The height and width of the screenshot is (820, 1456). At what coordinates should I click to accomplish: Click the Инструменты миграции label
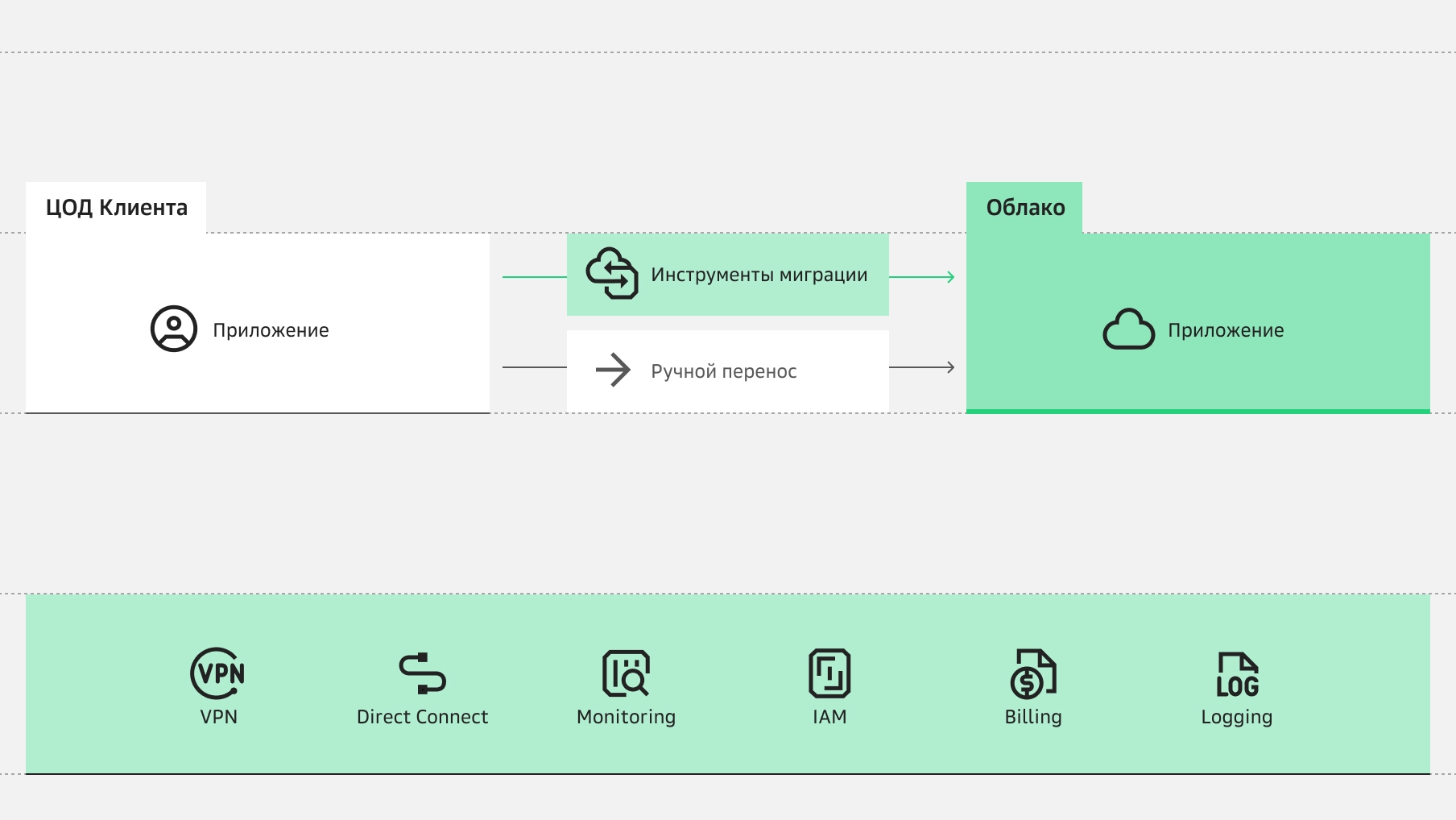(x=759, y=275)
